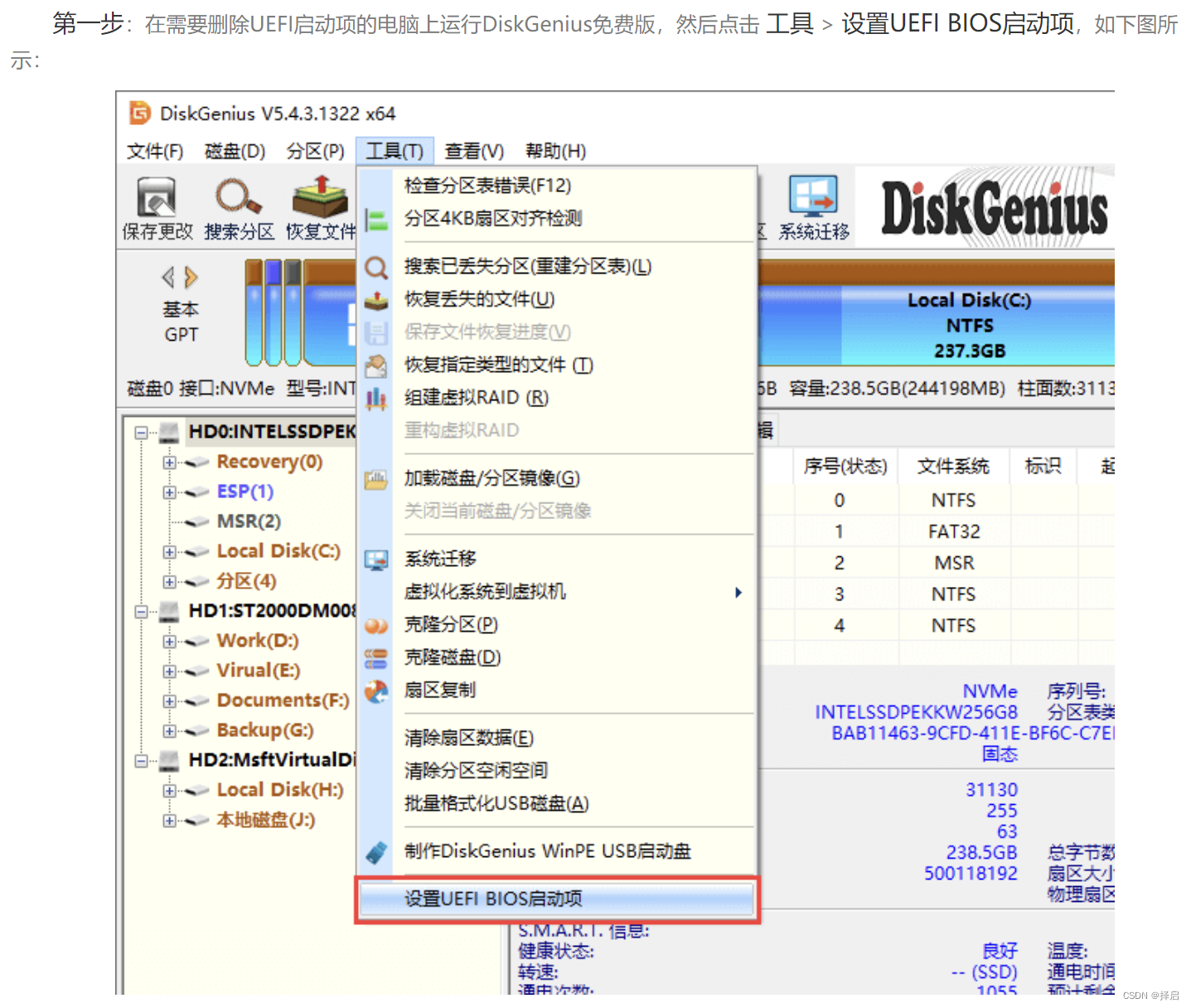This screenshot has width=1191, height=1008.
Task: Collapse the HD1:ST2000DM008 disk node
Action: tap(141, 612)
